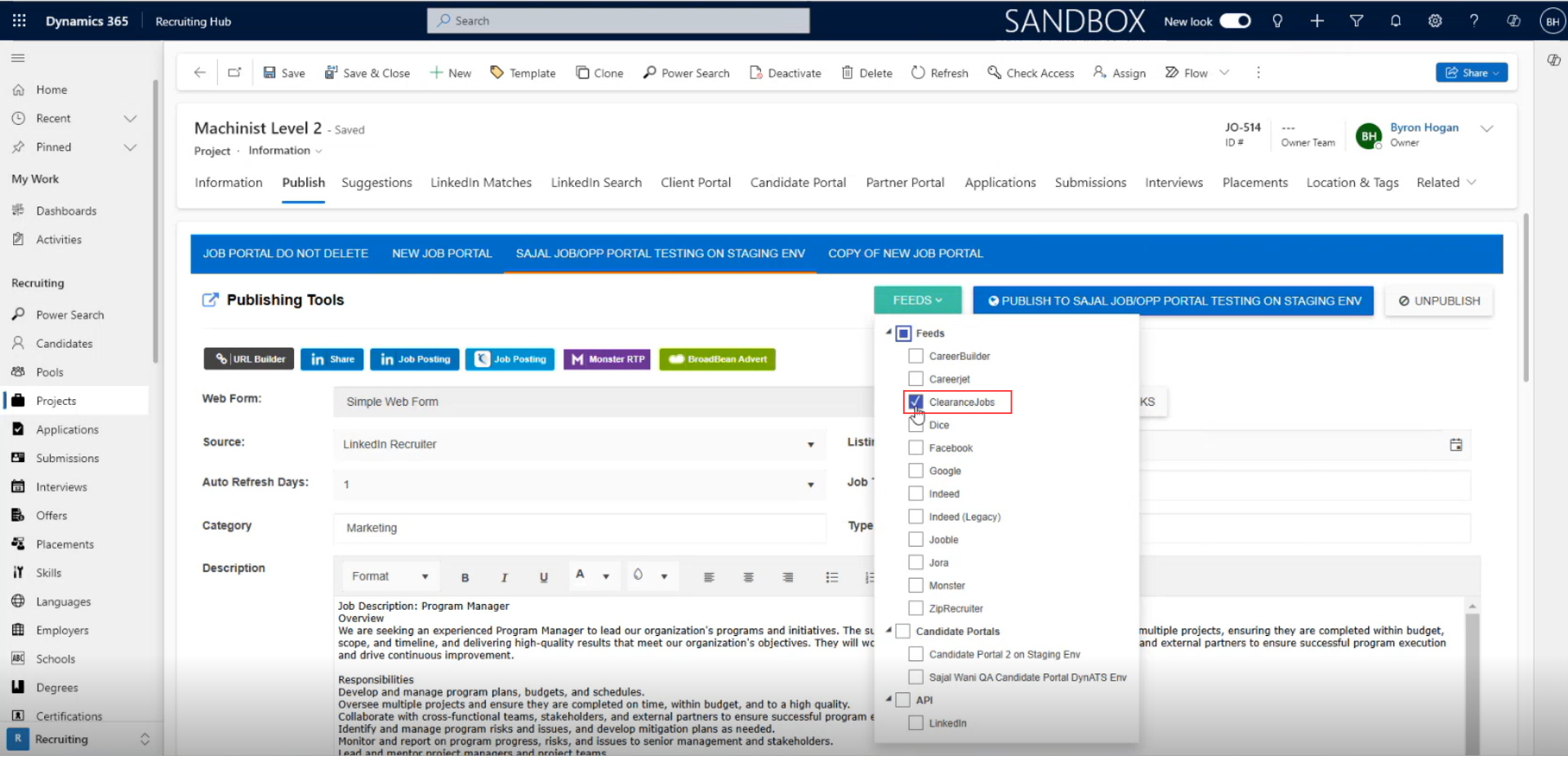The width and height of the screenshot is (1568, 760).
Task: Go back with the left arrow icon
Action: (x=199, y=73)
